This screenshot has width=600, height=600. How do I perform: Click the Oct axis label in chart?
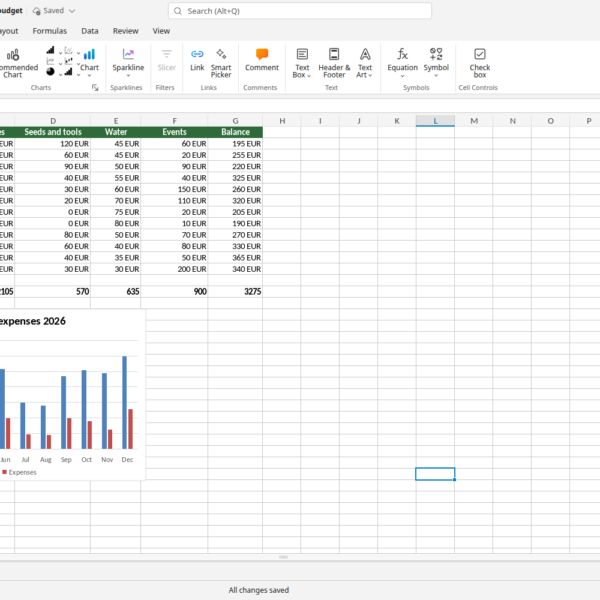86,460
